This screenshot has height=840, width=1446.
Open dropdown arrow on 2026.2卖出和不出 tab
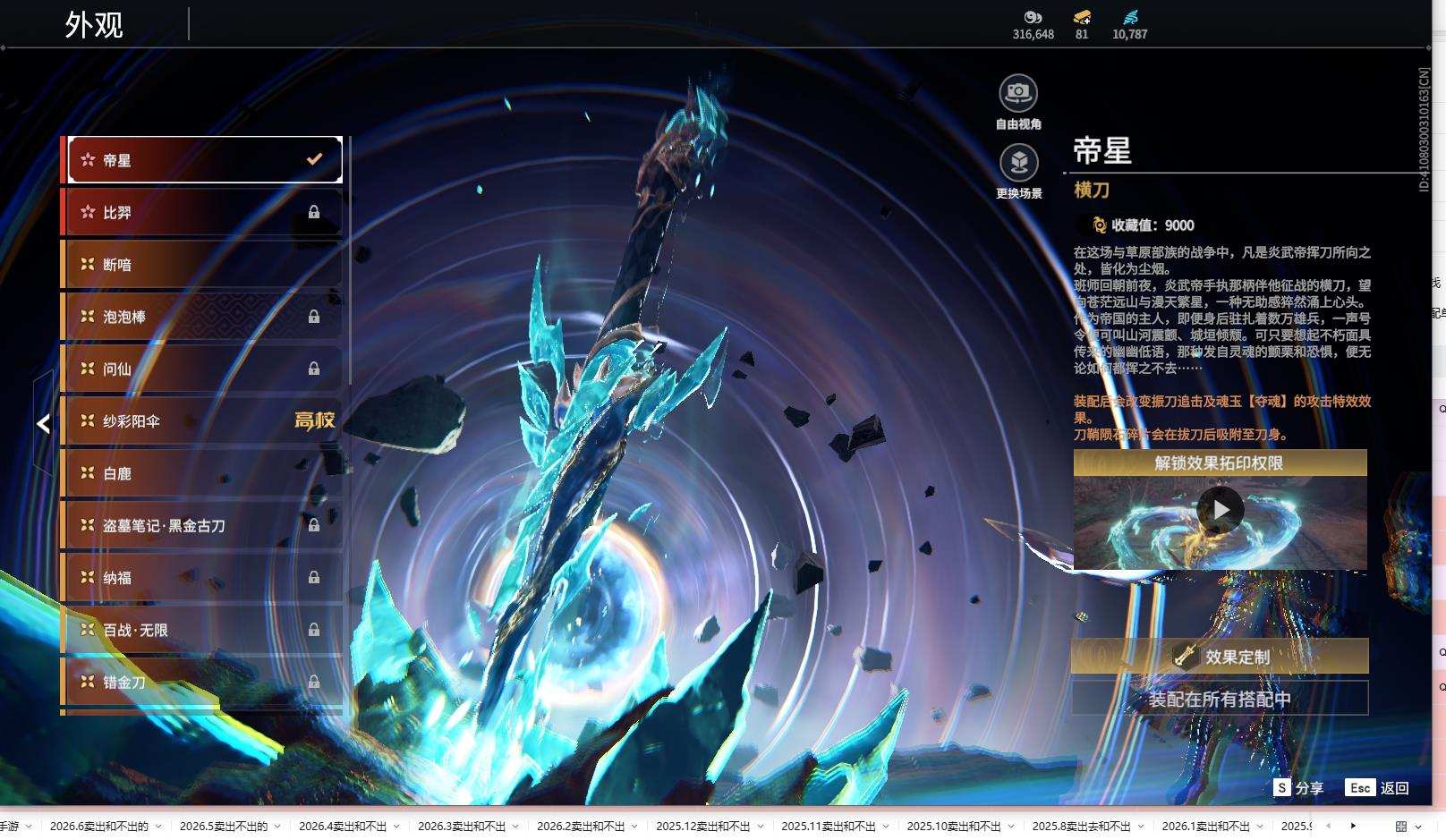point(634,827)
